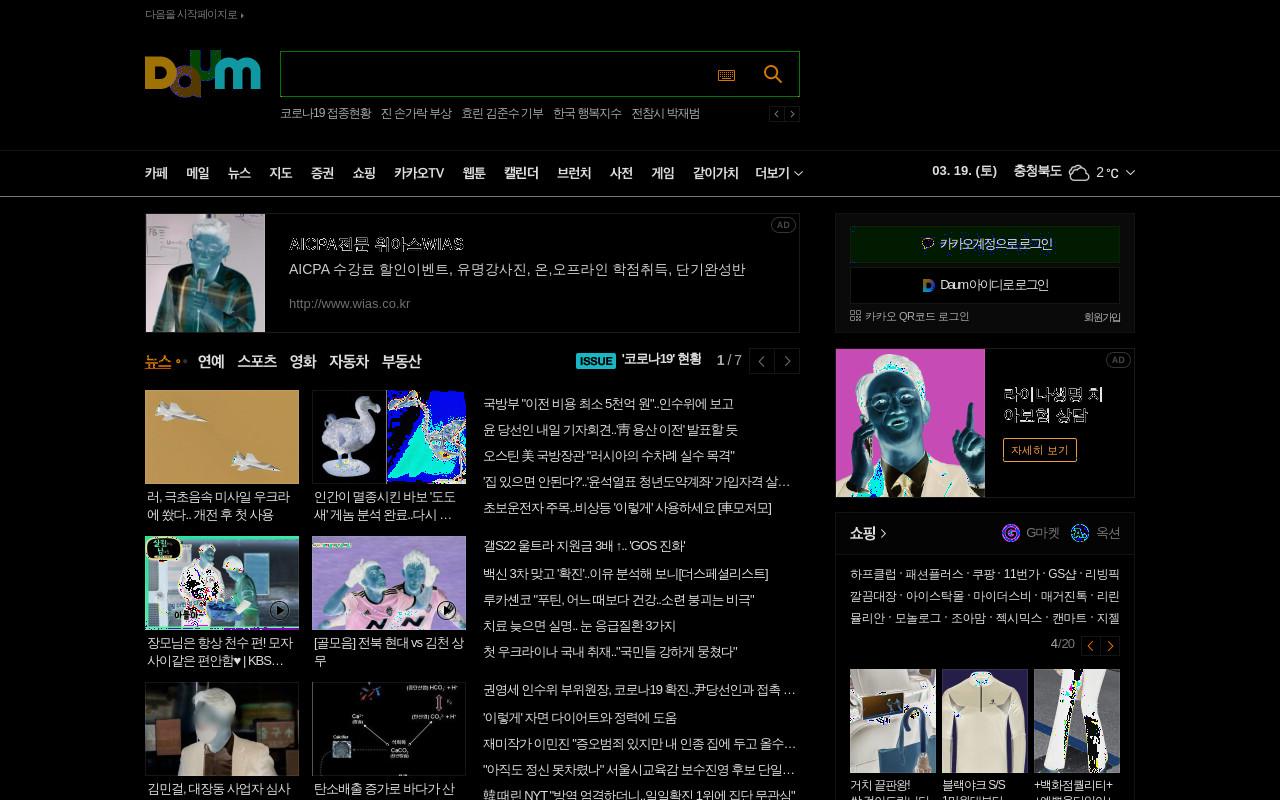
Task: Set Daum as start page link
Action: coord(194,14)
